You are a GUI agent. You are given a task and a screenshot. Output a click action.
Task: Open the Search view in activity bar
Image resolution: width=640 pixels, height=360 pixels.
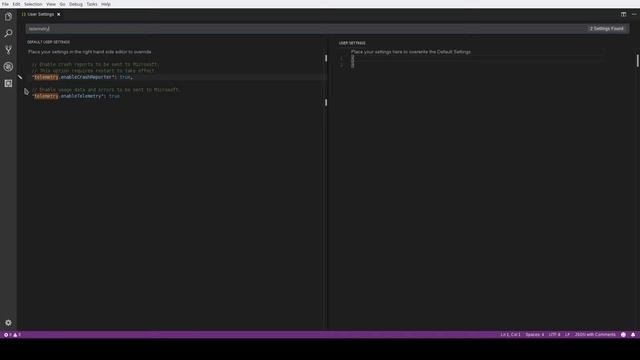pos(8,33)
